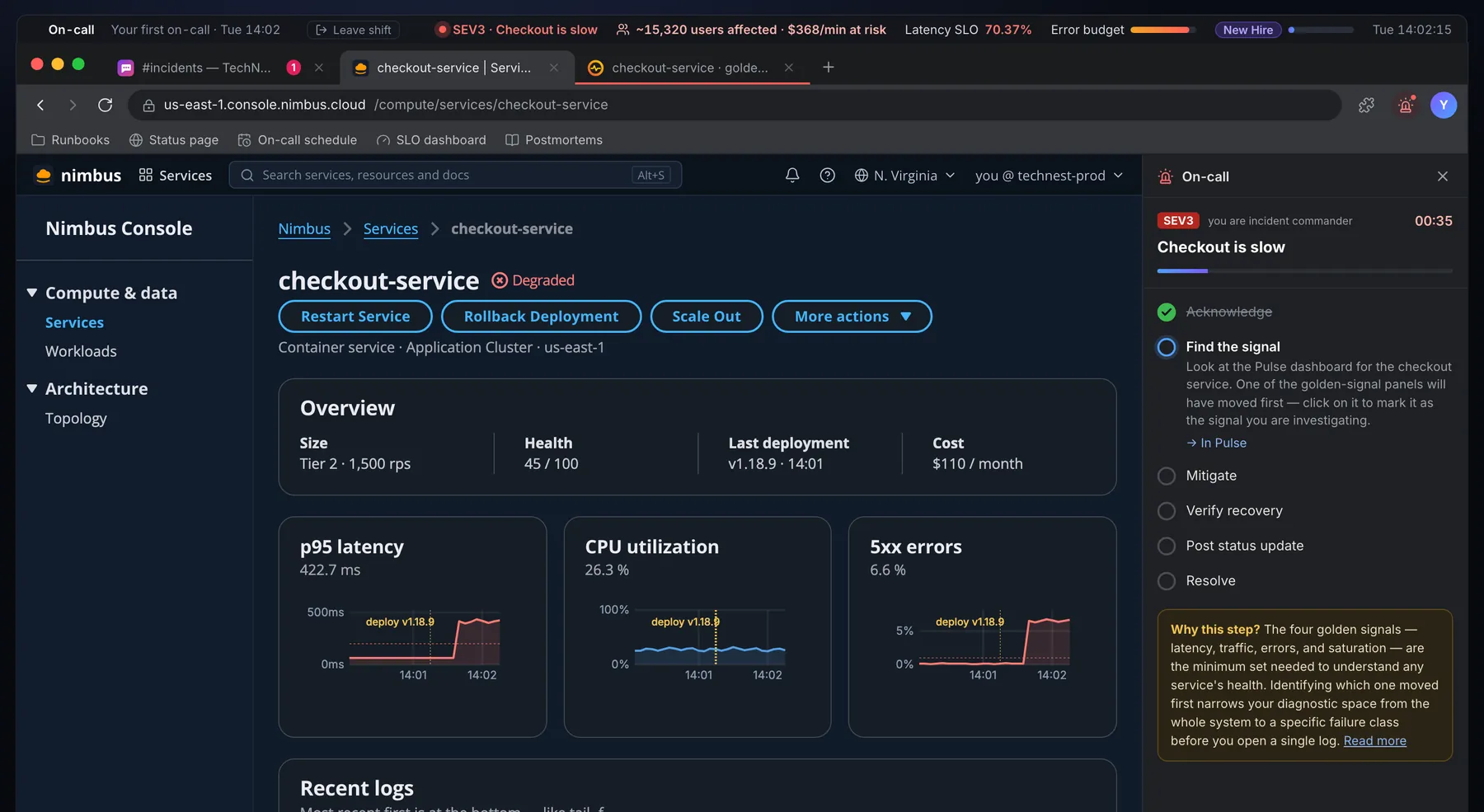Viewport: 1484px width, 812px height.
Task: Go back with the browser back arrow
Action: 40,105
